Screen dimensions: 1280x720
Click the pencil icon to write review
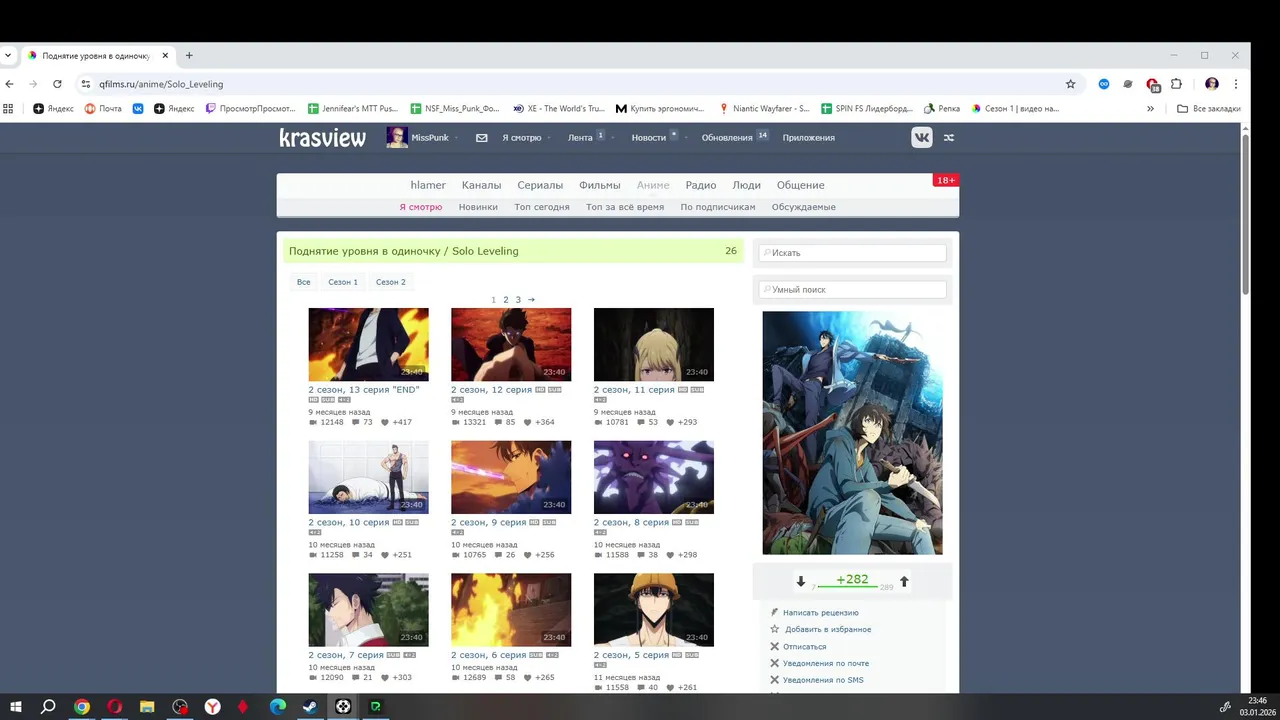tap(774, 612)
